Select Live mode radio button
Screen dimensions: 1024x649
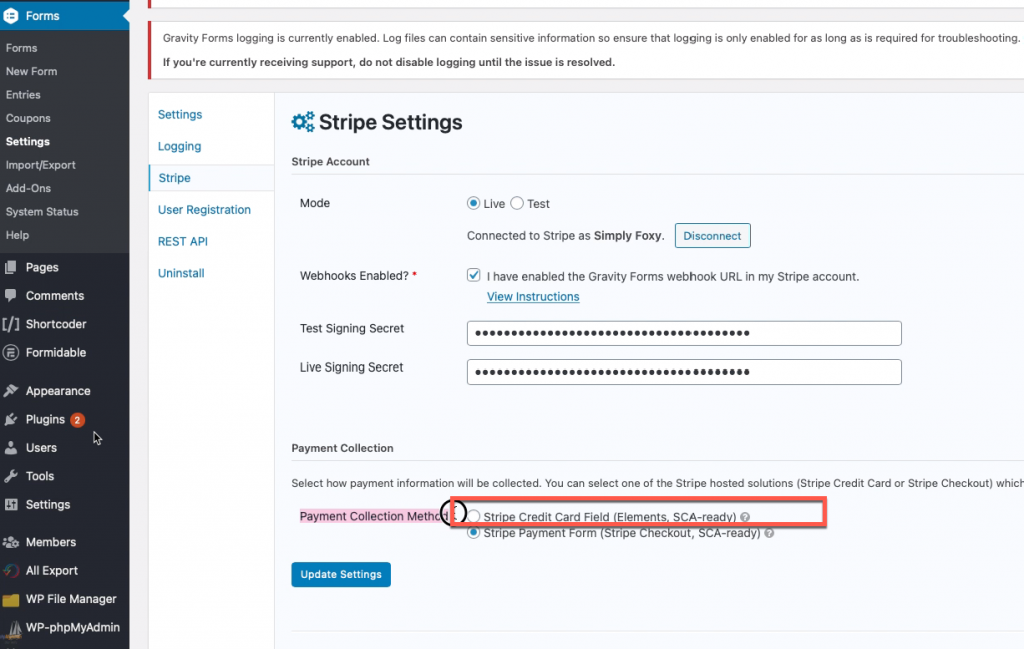pyautogui.click(x=473, y=203)
